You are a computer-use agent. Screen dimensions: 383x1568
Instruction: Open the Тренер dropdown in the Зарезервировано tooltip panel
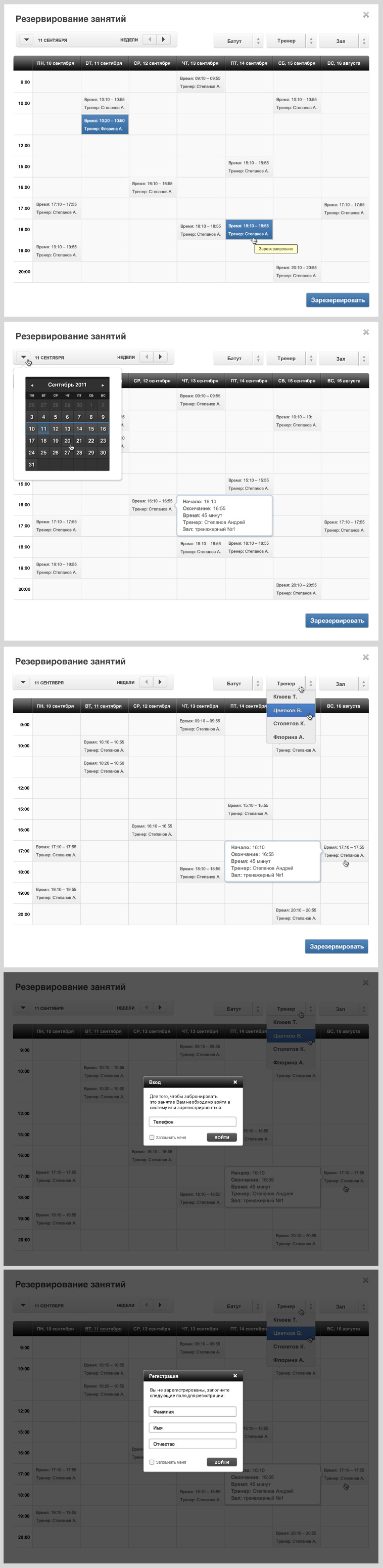coord(291,41)
